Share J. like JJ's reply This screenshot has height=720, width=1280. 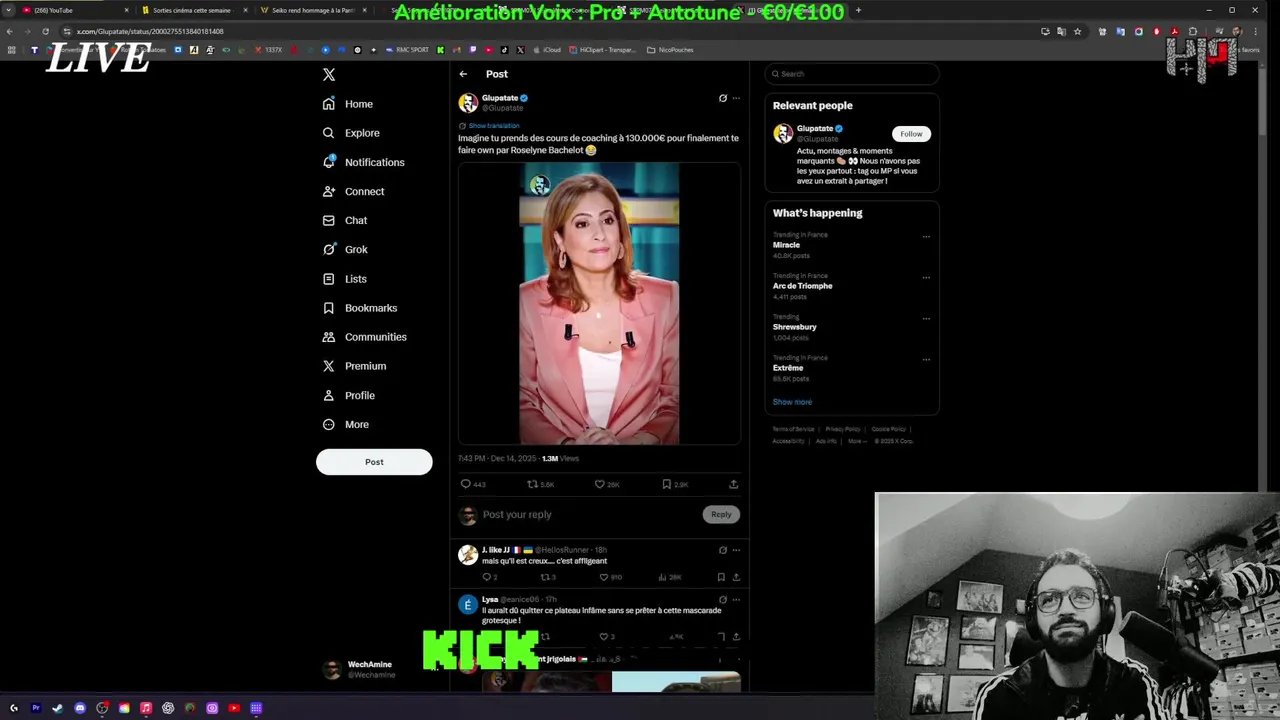pos(736,577)
